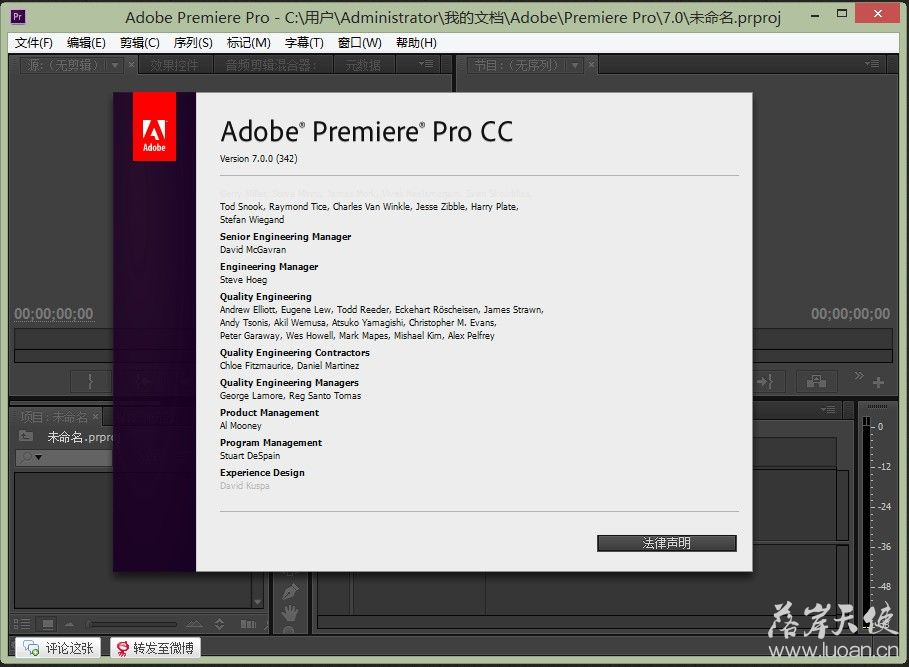Click the zoom-in mountain icon in Project panel
Viewport: 909px width, 667px height.
pyautogui.click(x=194, y=624)
